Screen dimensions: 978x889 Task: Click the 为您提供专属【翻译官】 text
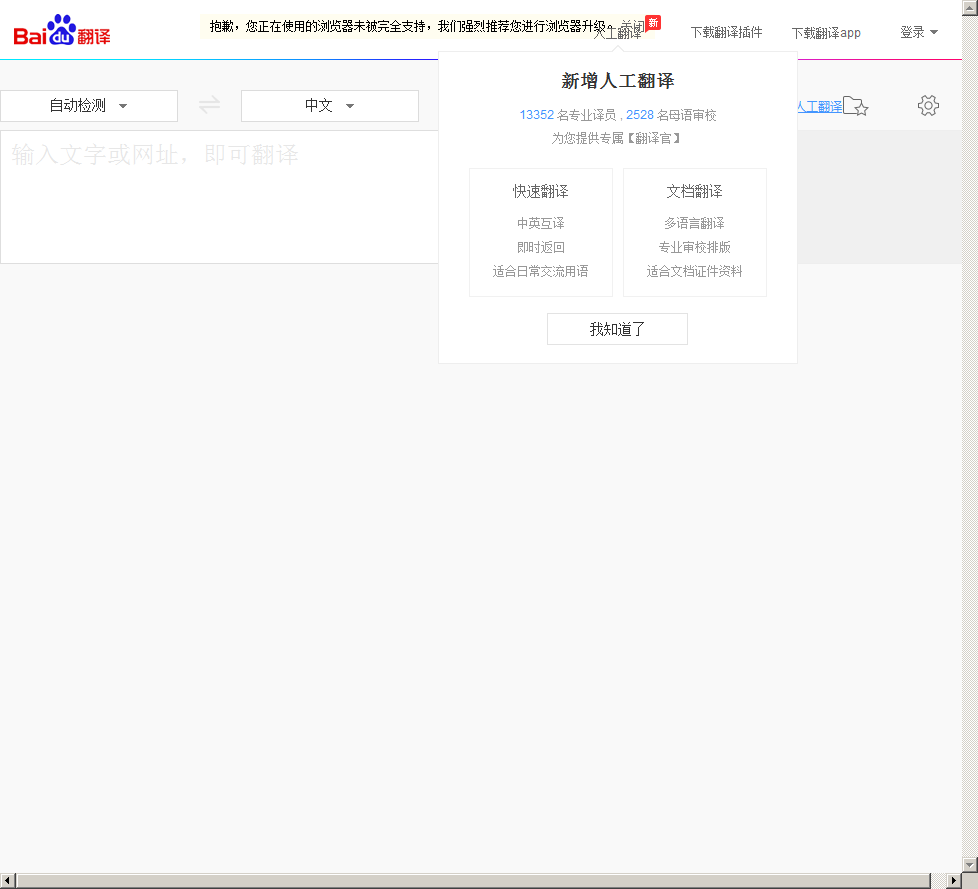pyautogui.click(x=616, y=138)
